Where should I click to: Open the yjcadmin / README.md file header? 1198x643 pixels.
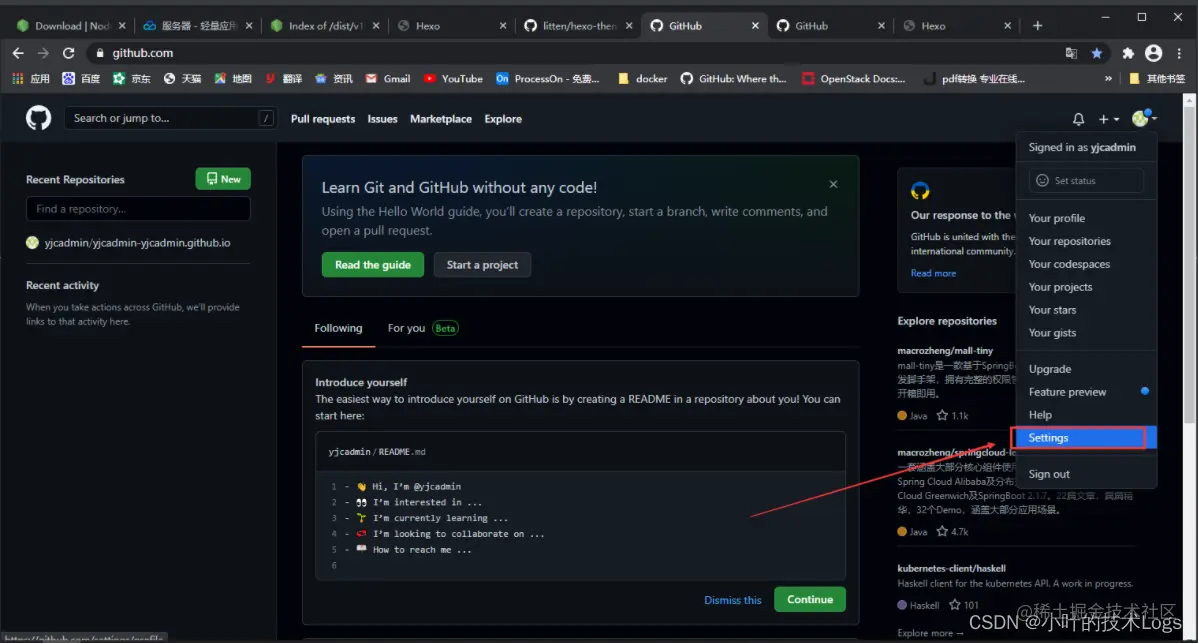pos(377,452)
